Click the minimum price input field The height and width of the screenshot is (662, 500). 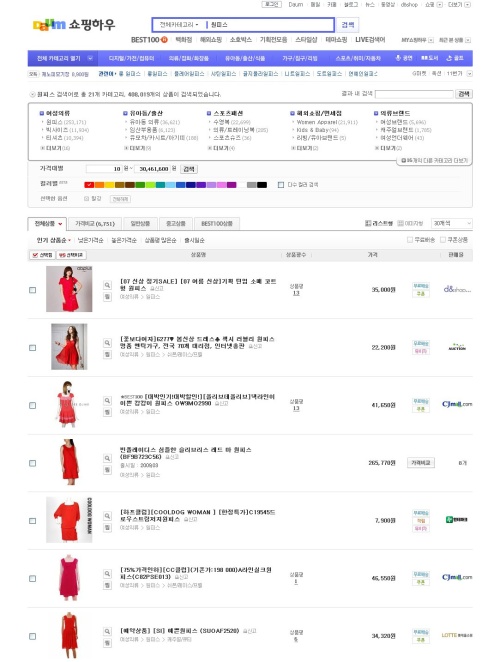click(104, 169)
